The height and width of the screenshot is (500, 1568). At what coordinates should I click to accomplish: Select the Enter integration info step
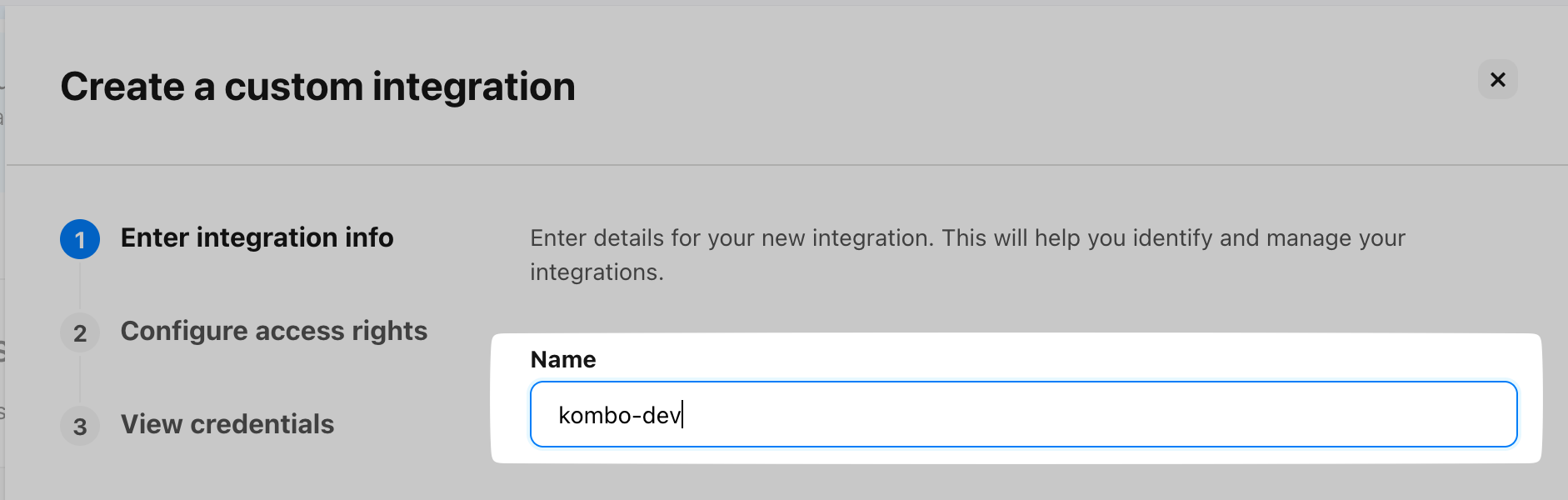pos(257,238)
